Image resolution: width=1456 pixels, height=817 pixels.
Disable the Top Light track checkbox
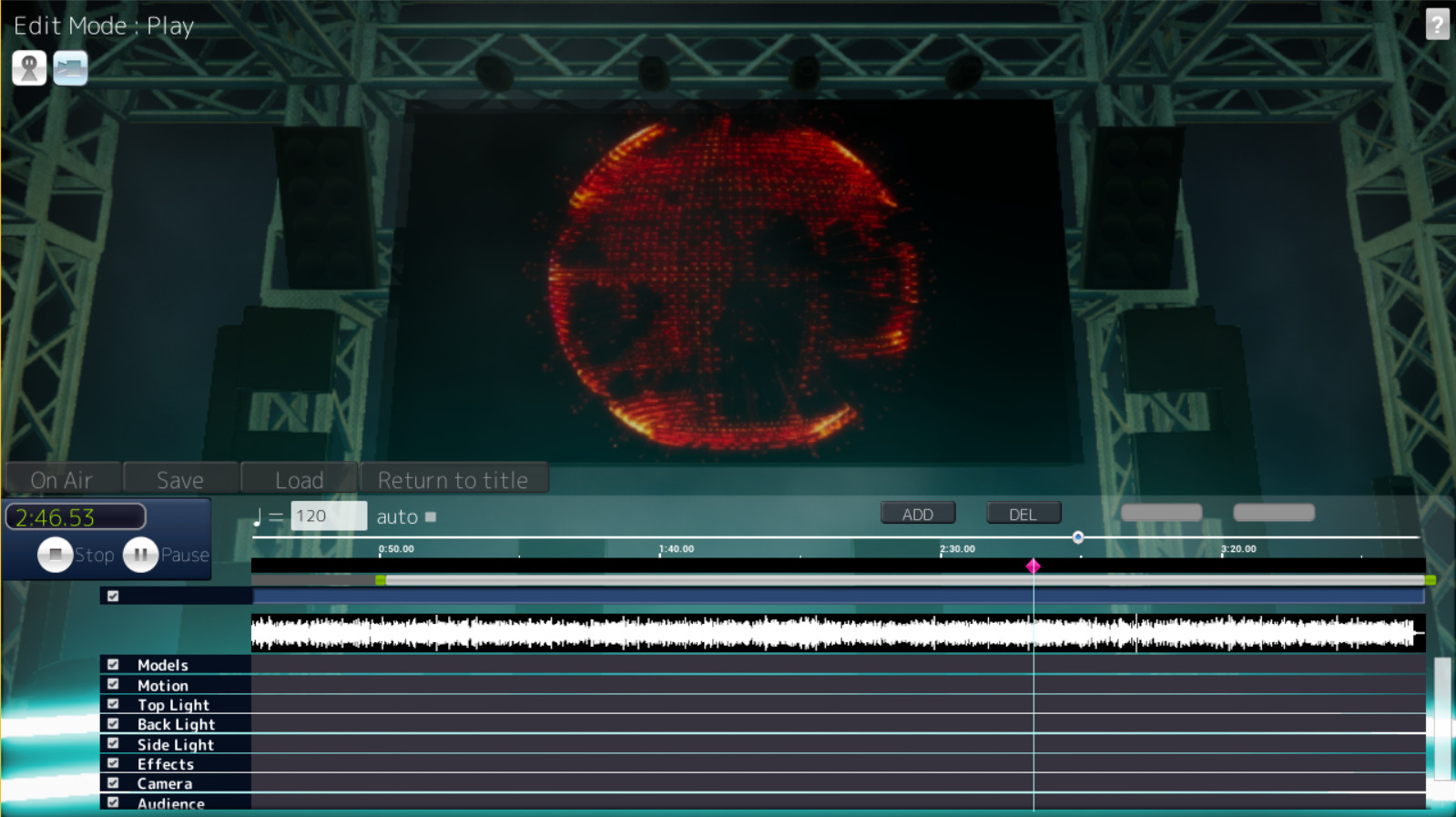(113, 704)
